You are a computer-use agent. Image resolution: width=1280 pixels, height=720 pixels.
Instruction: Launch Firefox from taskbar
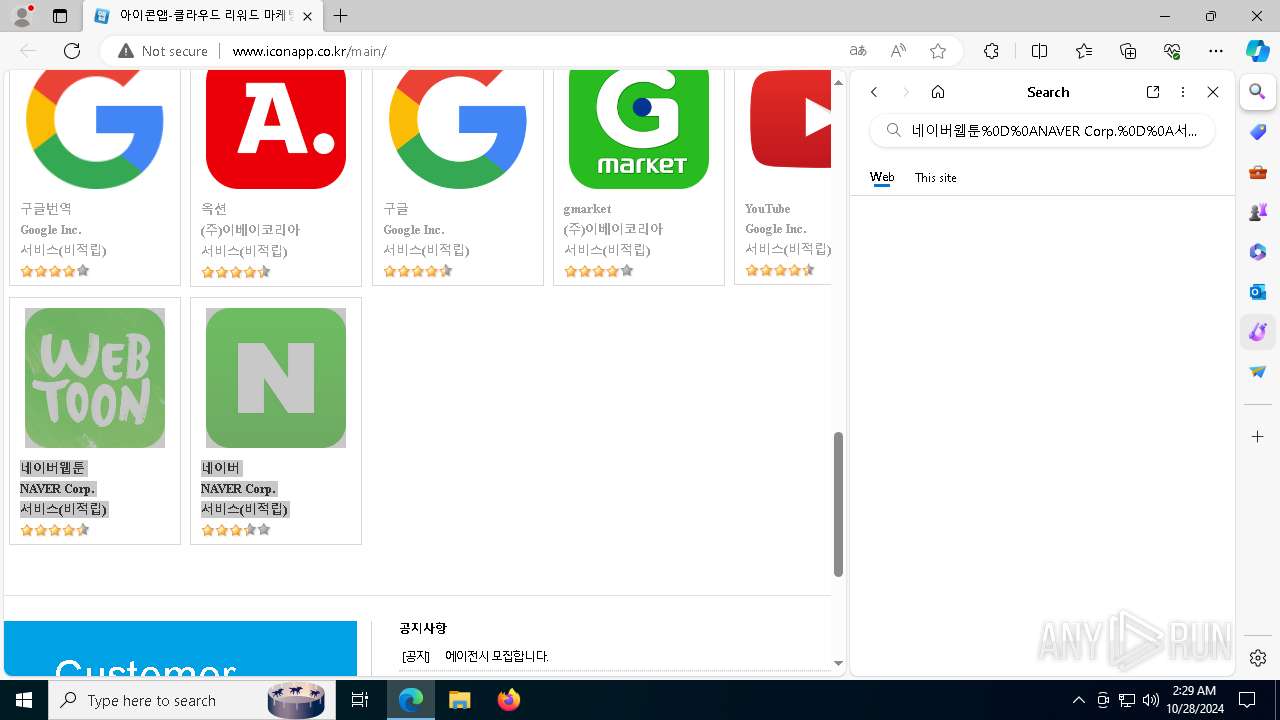tap(509, 700)
